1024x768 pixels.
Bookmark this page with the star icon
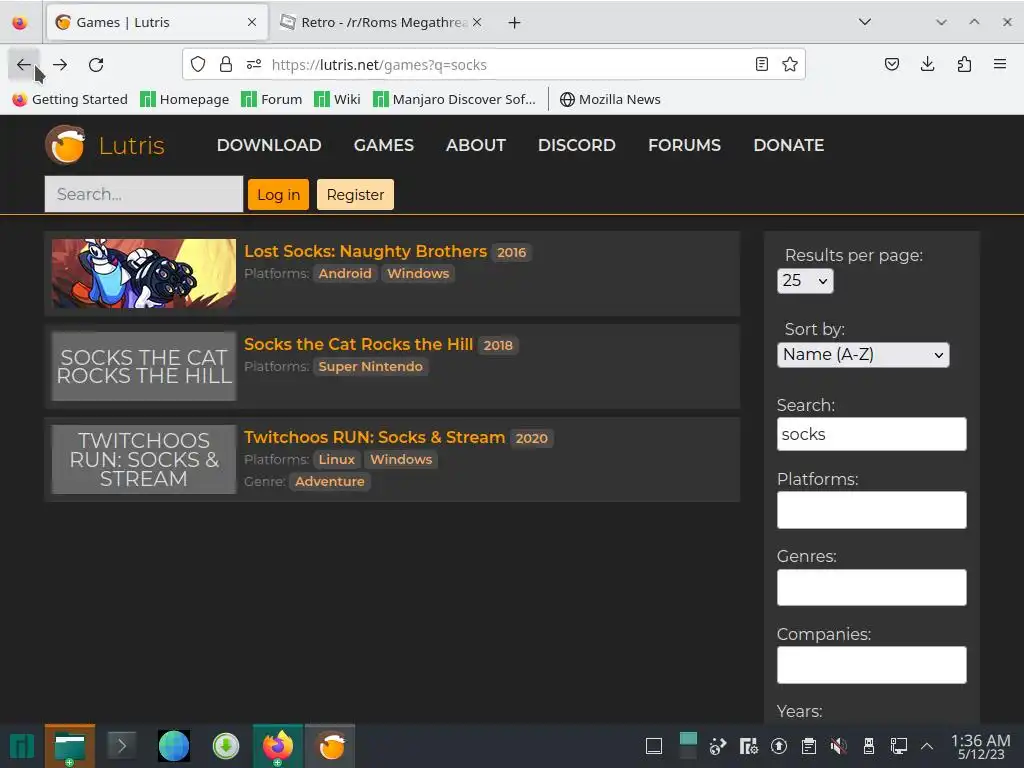[790, 64]
